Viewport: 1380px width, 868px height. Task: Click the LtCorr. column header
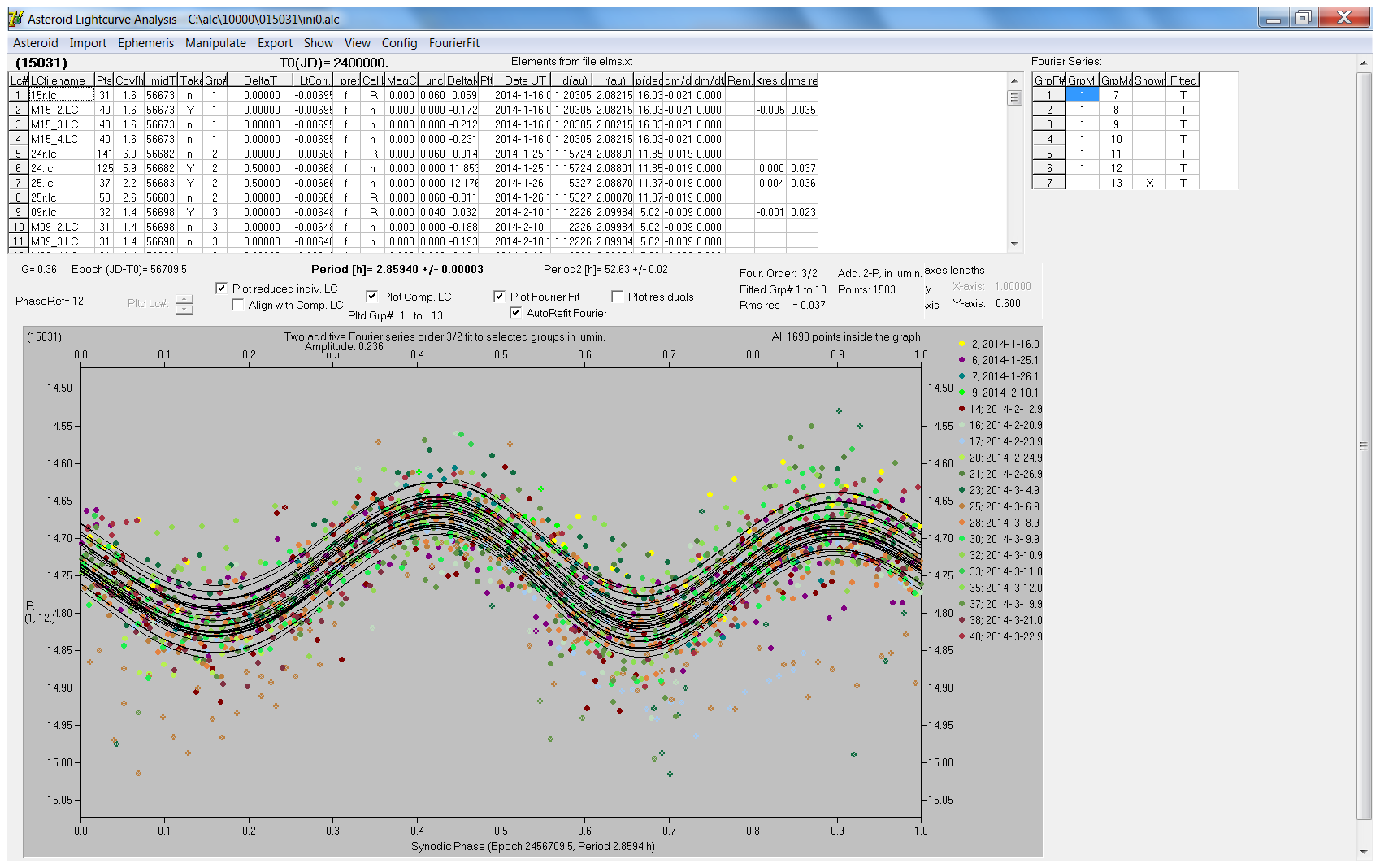(x=314, y=80)
